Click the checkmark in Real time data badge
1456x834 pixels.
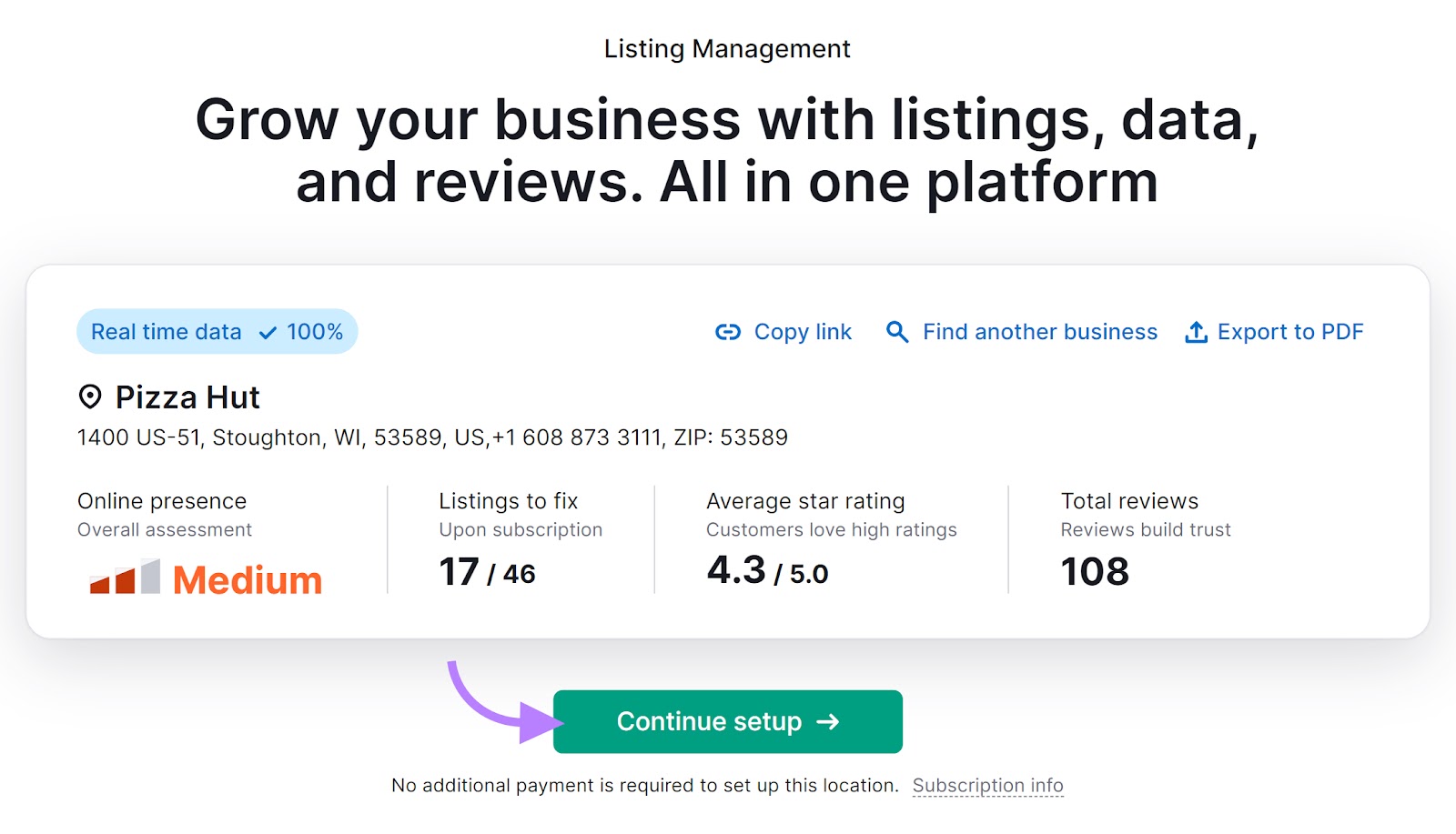pyautogui.click(x=268, y=333)
